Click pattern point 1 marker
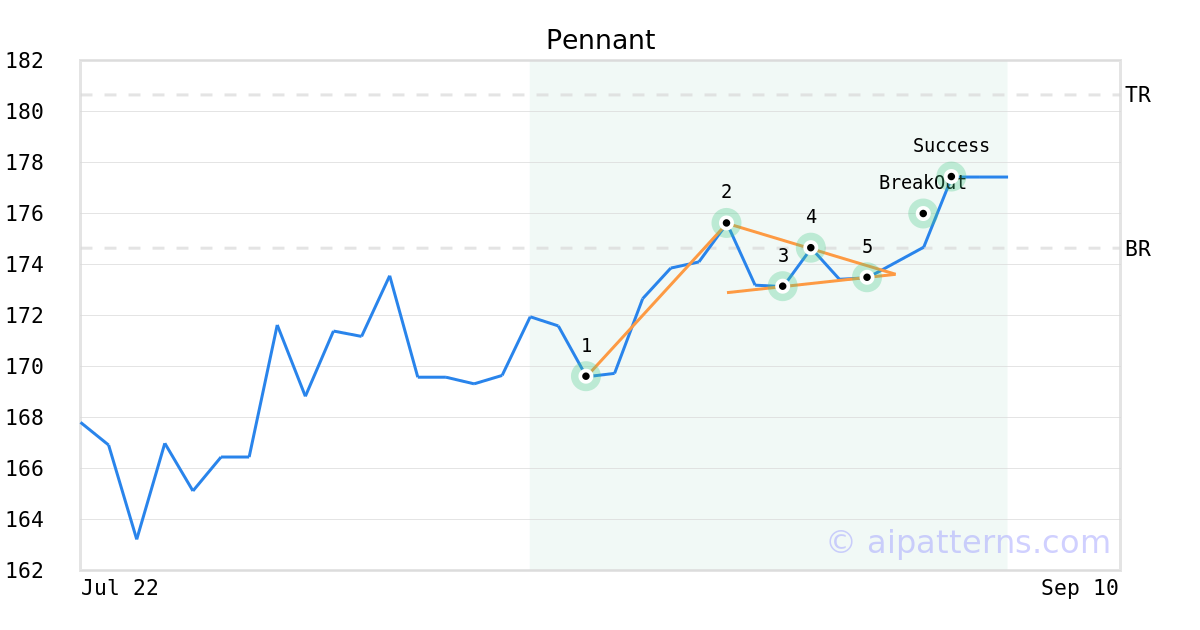 click(586, 376)
